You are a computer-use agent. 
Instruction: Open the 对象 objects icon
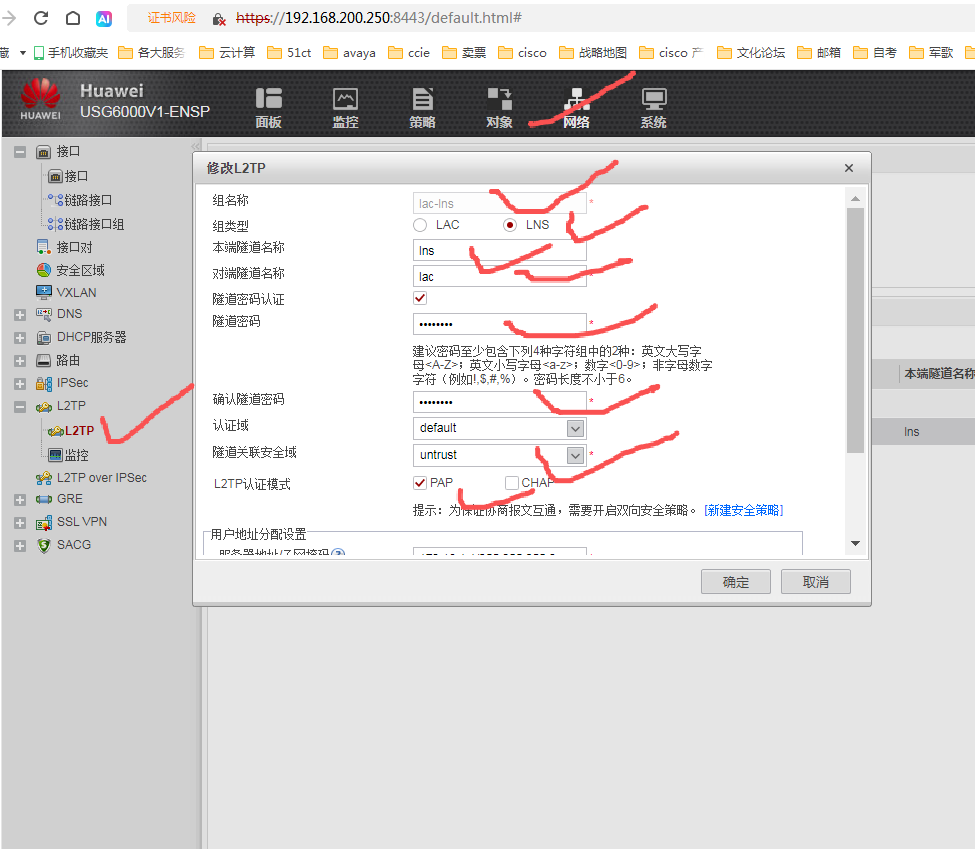[x=498, y=103]
